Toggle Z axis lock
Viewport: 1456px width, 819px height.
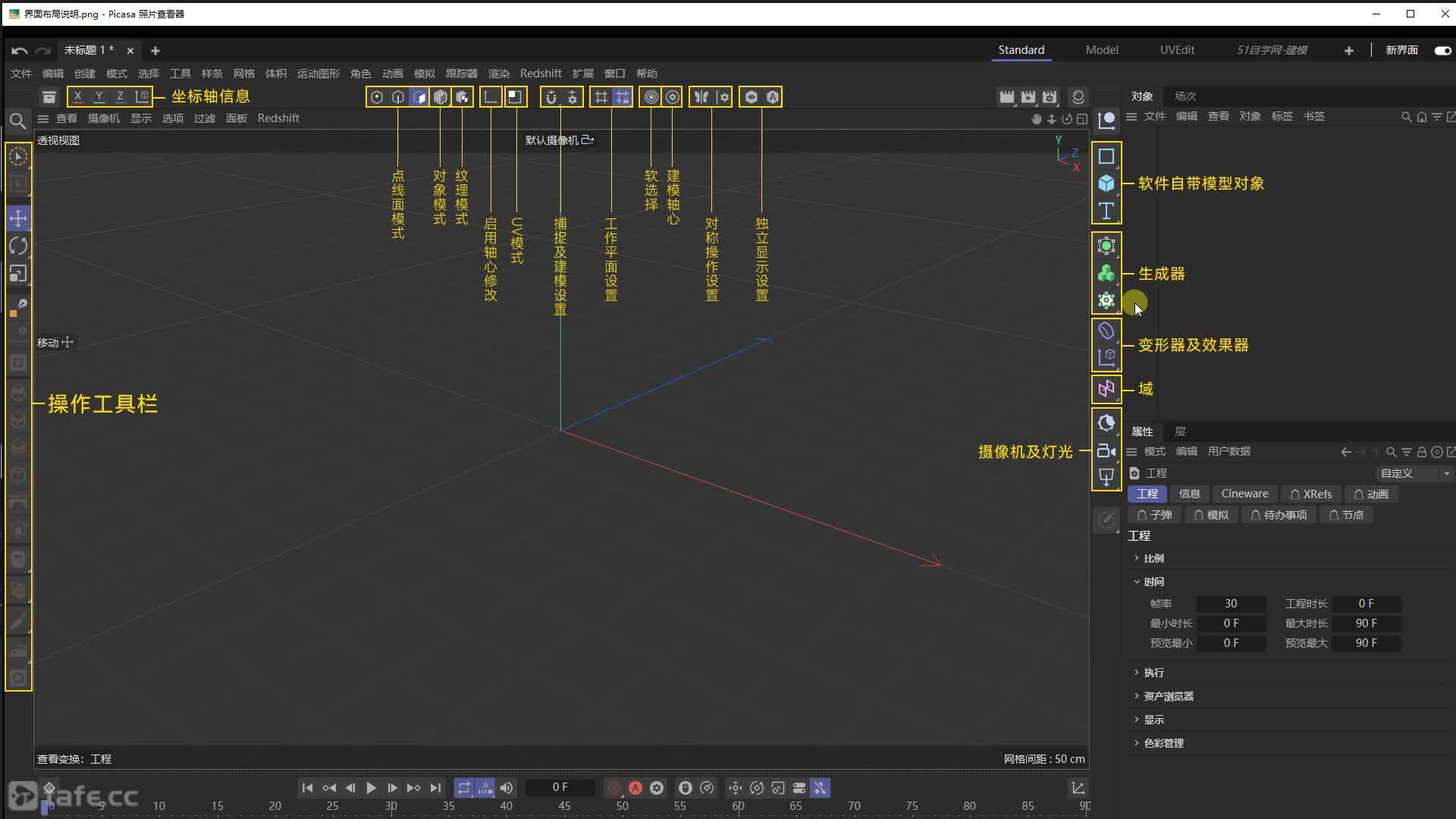(x=120, y=96)
